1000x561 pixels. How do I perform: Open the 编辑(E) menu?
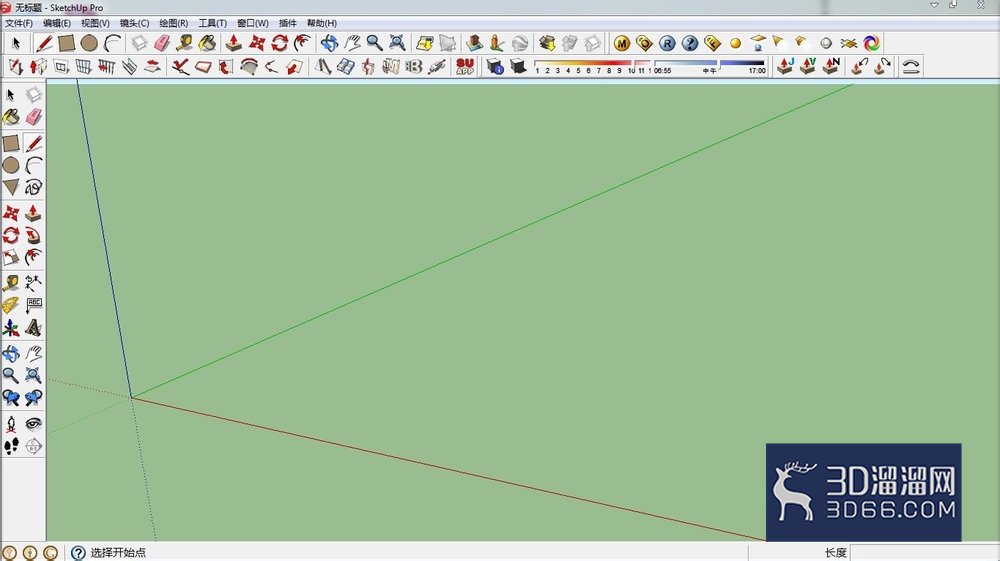(x=57, y=23)
